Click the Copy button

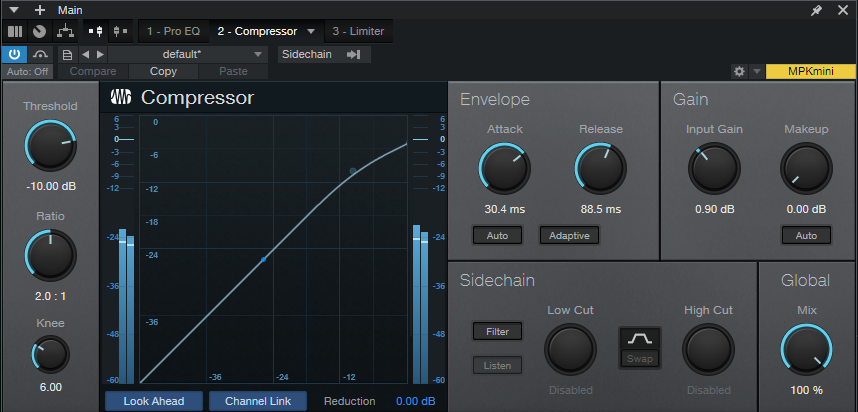coord(164,71)
